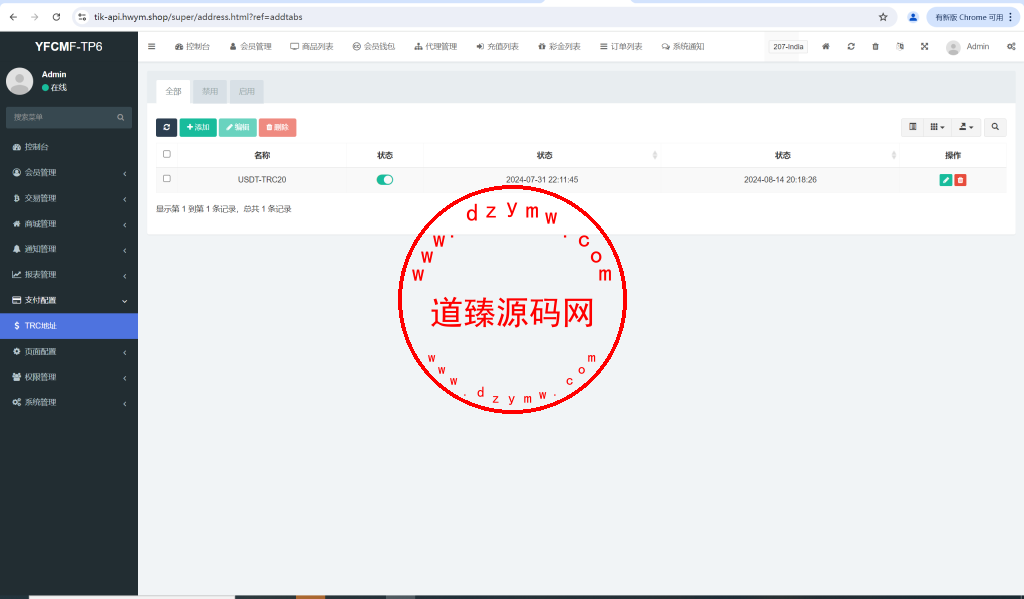Go to home via top bar house icon

pos(825,46)
